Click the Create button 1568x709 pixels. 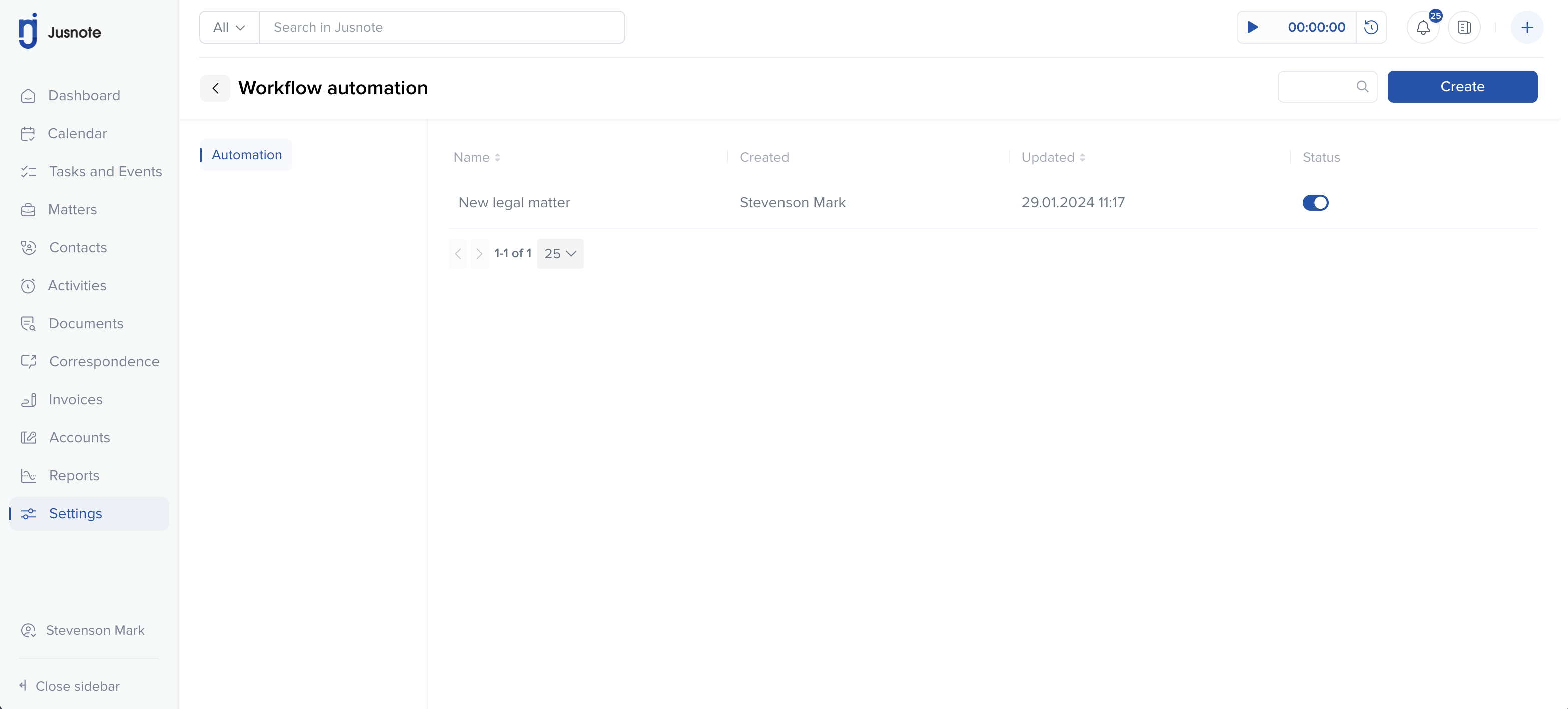[1462, 87]
